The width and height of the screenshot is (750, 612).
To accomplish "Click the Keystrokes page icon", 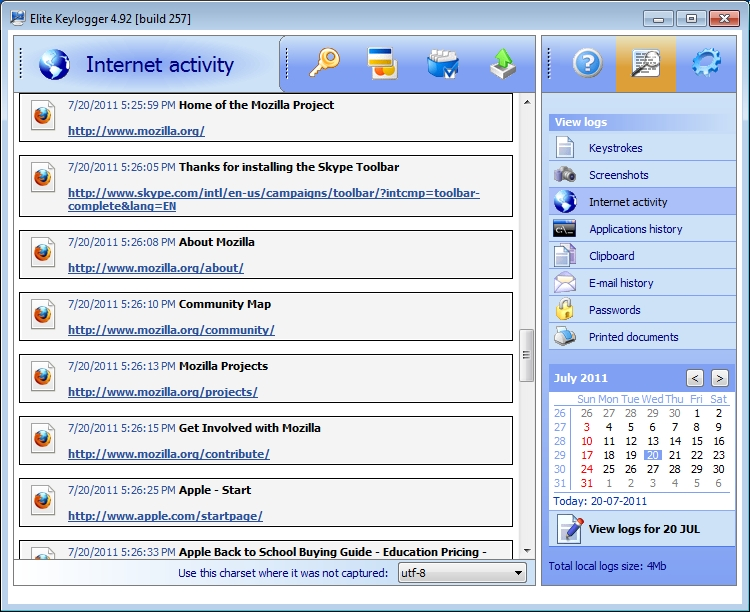I will [x=565, y=147].
